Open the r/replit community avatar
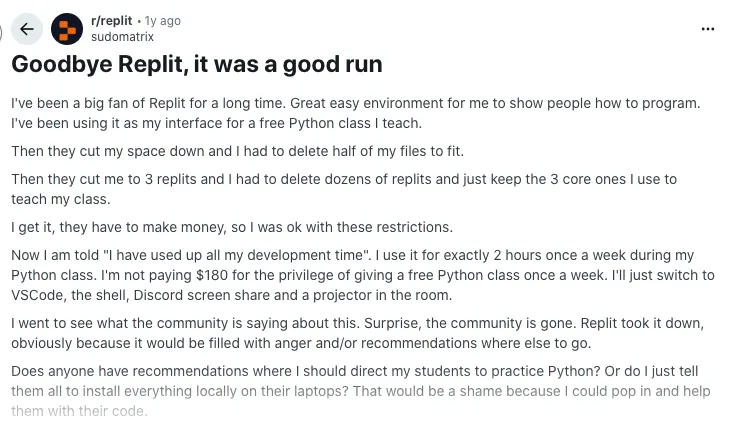 (x=67, y=29)
